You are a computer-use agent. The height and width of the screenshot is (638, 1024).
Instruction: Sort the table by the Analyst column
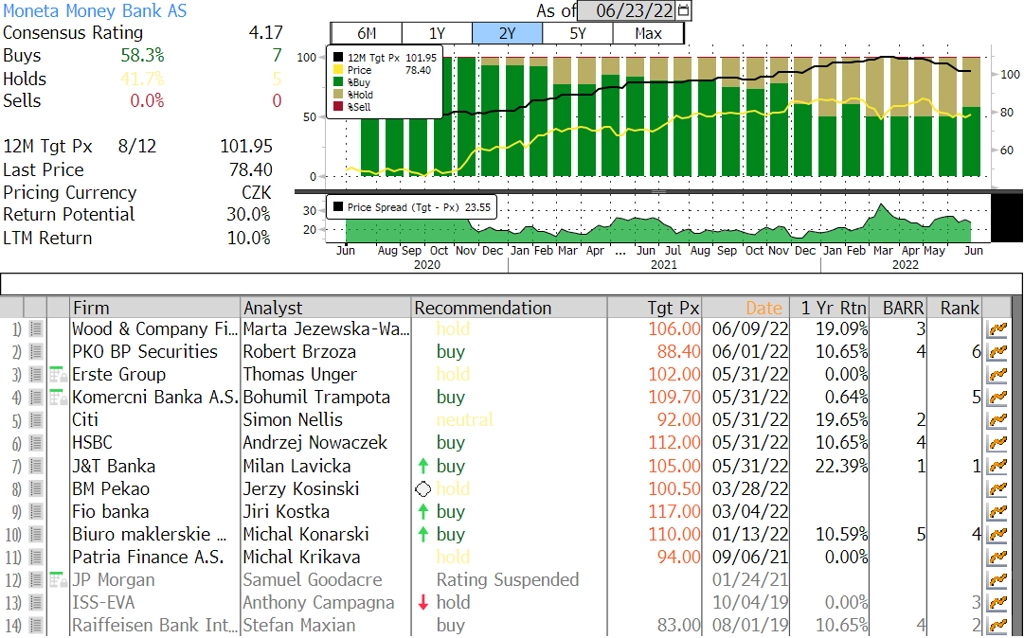[326, 308]
